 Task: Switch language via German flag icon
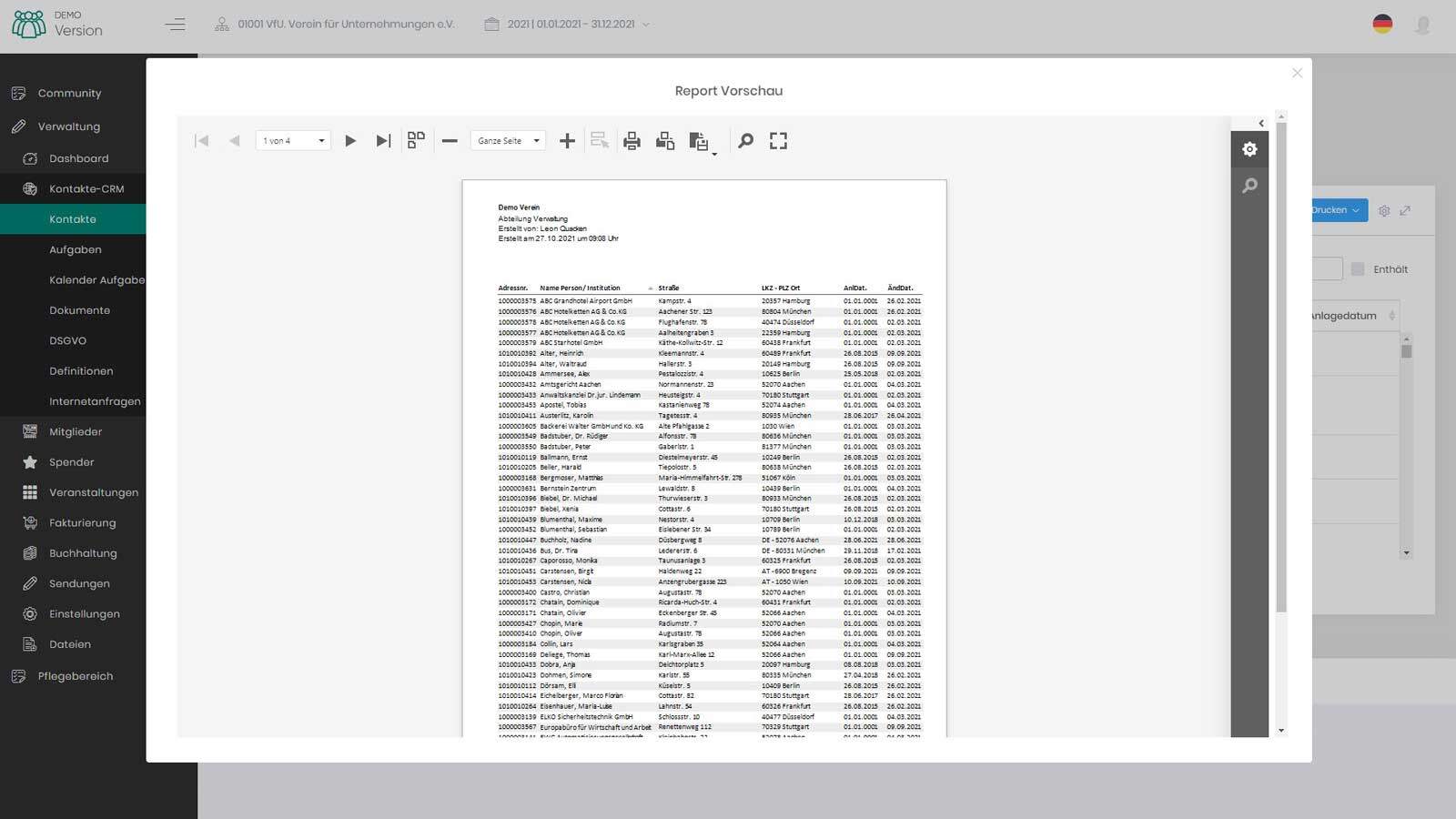tap(1382, 25)
